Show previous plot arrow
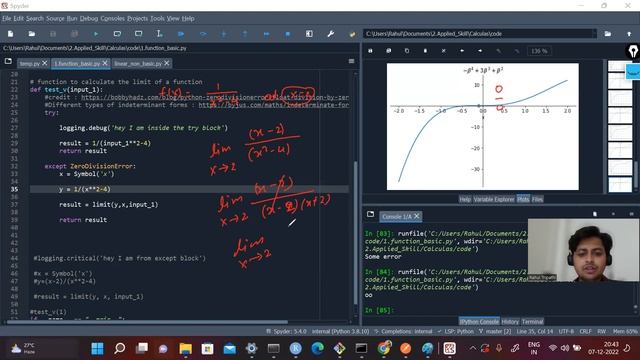 tap(462, 51)
